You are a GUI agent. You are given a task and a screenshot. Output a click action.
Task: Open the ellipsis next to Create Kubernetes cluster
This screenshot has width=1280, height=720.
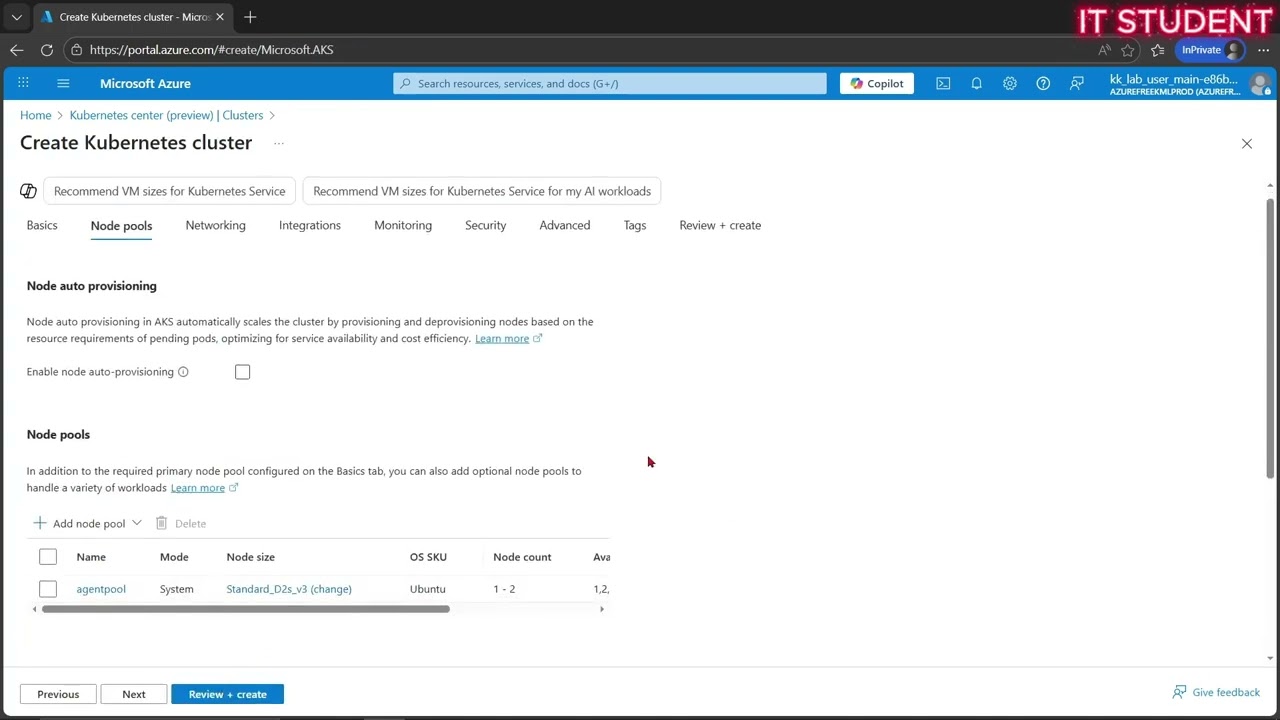(x=279, y=143)
